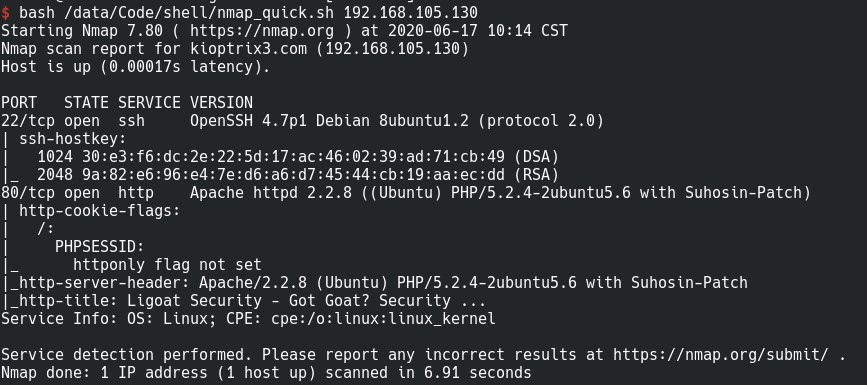The width and height of the screenshot is (867, 385).
Task: Click the PORT column header
Action: [19, 102]
